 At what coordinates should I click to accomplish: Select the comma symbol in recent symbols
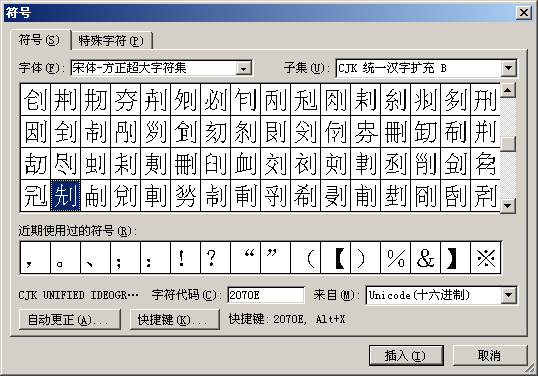(35, 258)
